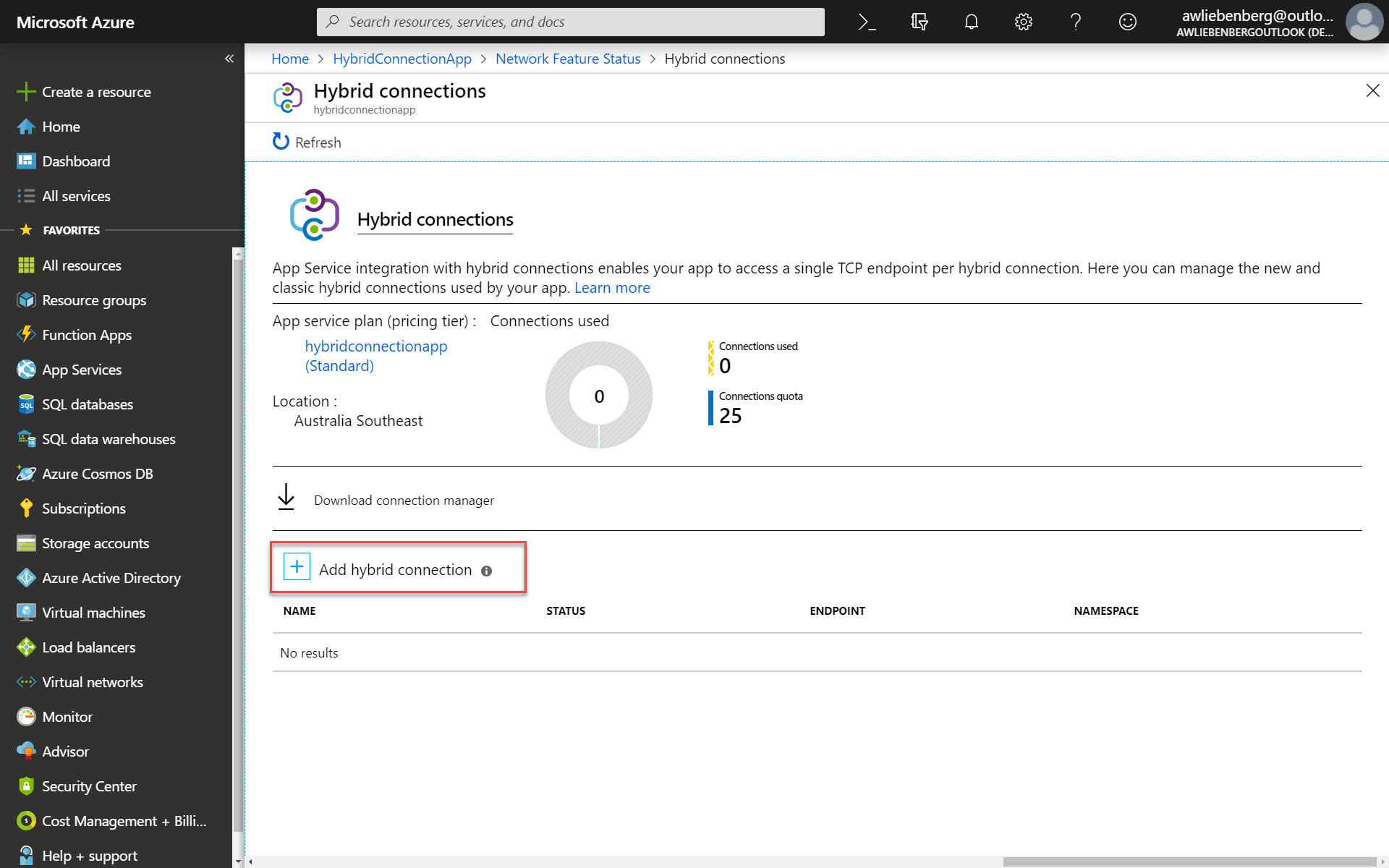Screen dimensions: 1389x868
Task: Click the Azure Cosmos DB icon
Action: coord(26,474)
